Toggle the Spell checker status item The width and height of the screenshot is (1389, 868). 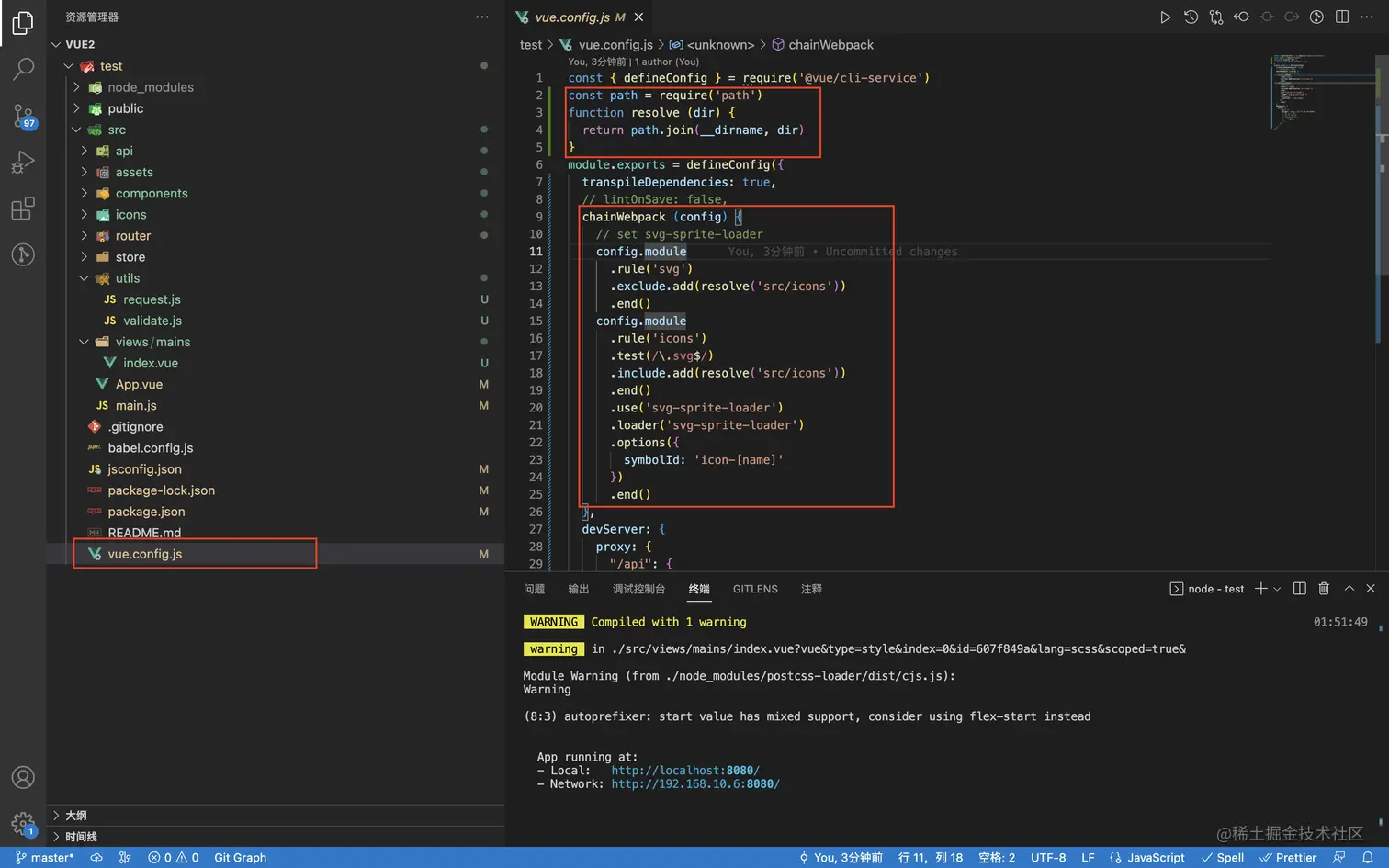1223,858
